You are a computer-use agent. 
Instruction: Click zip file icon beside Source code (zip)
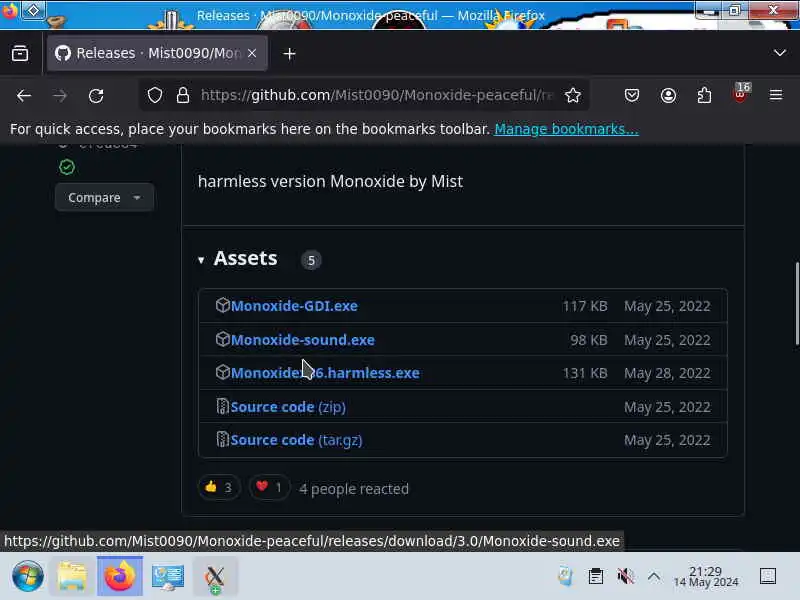(x=222, y=406)
